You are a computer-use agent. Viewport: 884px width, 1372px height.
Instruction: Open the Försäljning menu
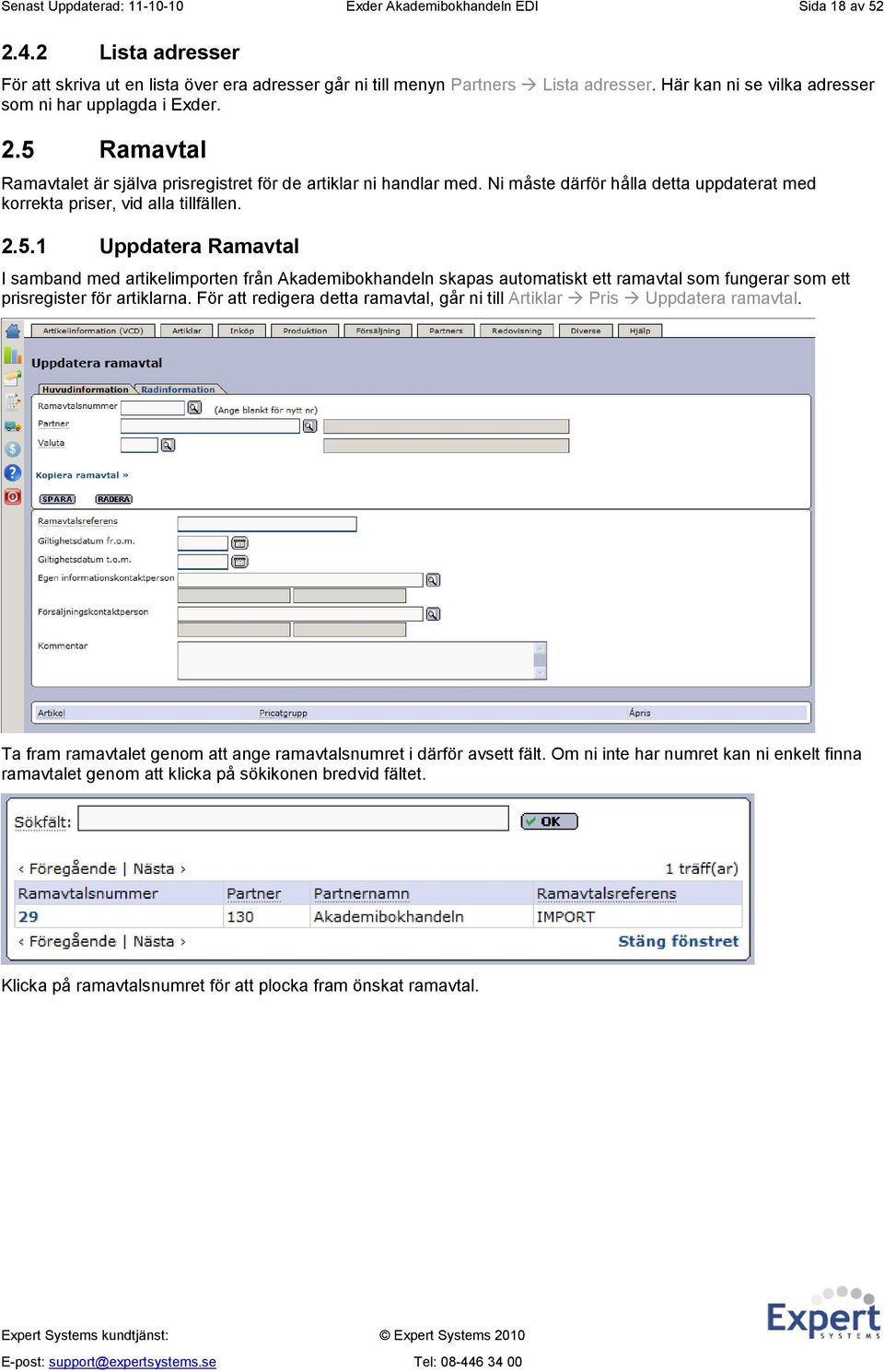pyautogui.click(x=378, y=331)
